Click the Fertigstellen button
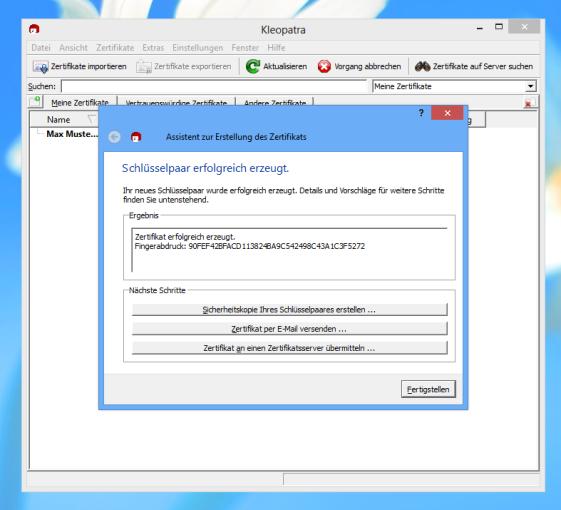561x510 pixels. [x=428, y=389]
